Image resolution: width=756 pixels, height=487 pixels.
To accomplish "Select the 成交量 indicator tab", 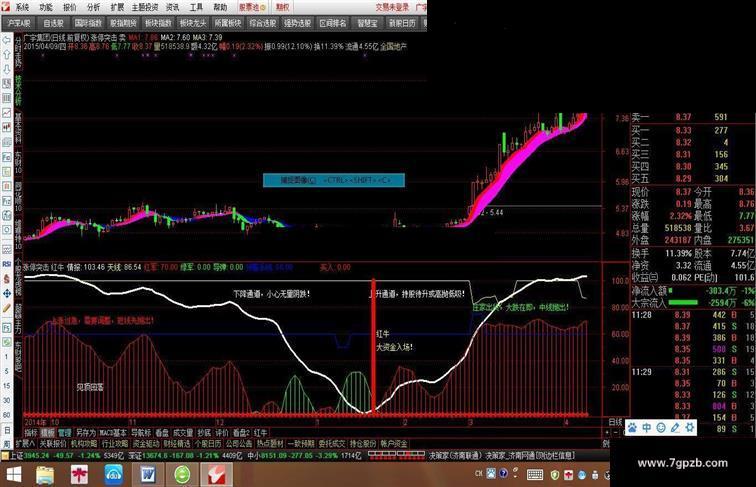I will [x=183, y=433].
